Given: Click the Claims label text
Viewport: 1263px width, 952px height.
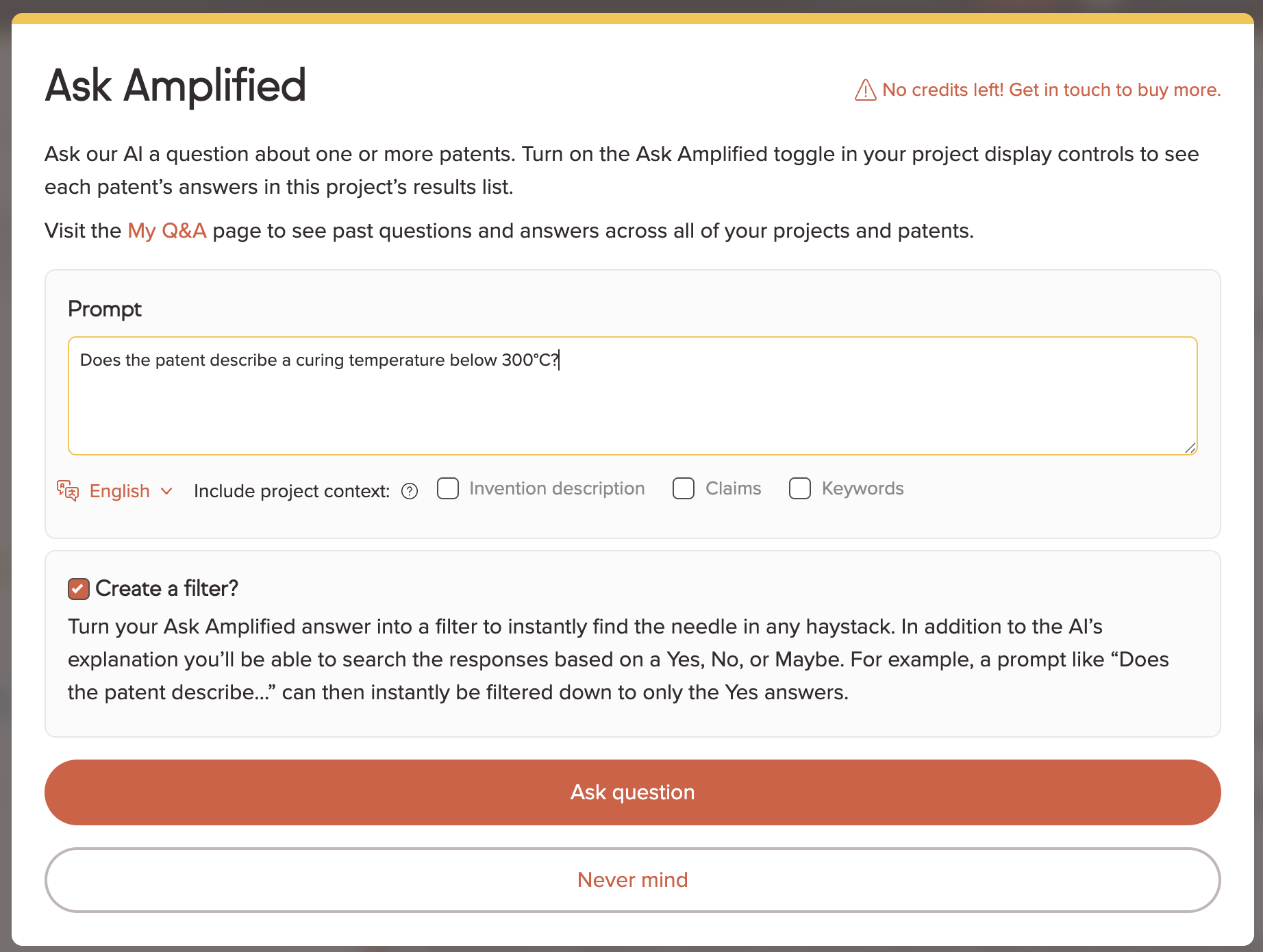Looking at the screenshot, I should (733, 488).
